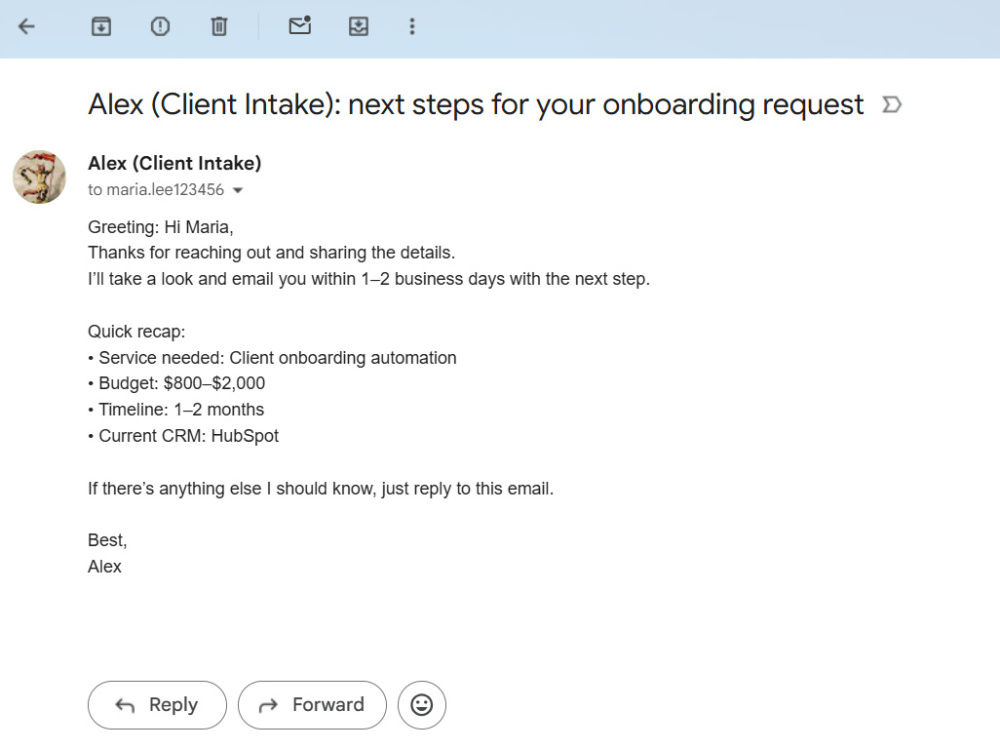This screenshot has height=750, width=1000.
Task: Click 'If there's anything else' sentence
Action: (x=321, y=489)
